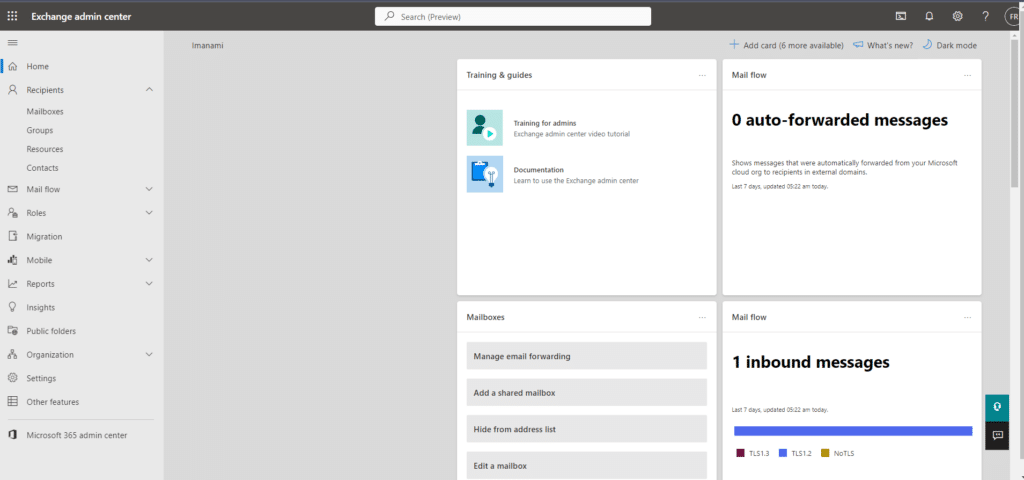The width and height of the screenshot is (1024, 480).
Task: Click Exchange admin center title
Action: point(81,16)
